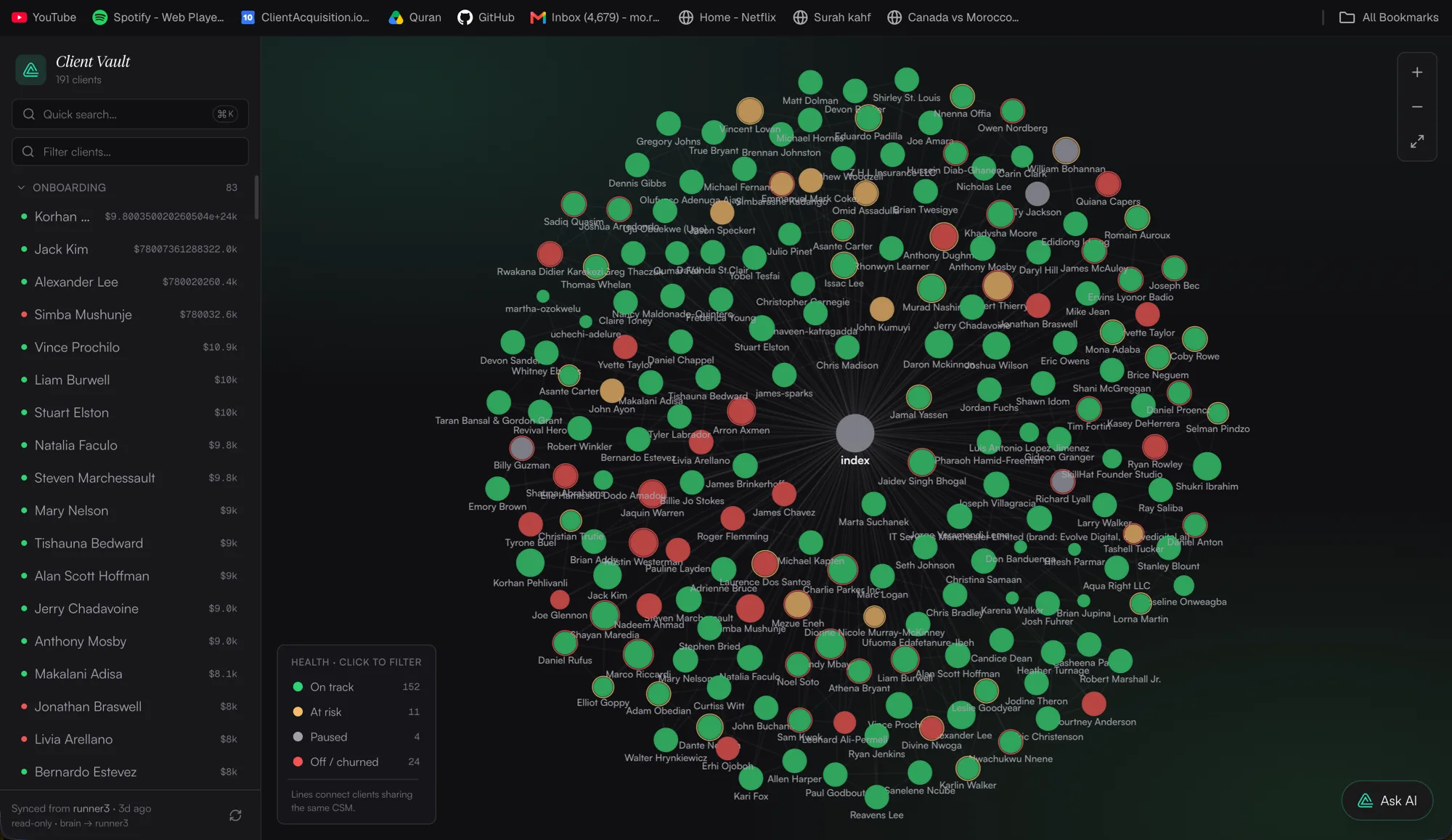The image size is (1452, 840).
Task: Select Mary Nelson in sidebar list
Action: click(130, 510)
